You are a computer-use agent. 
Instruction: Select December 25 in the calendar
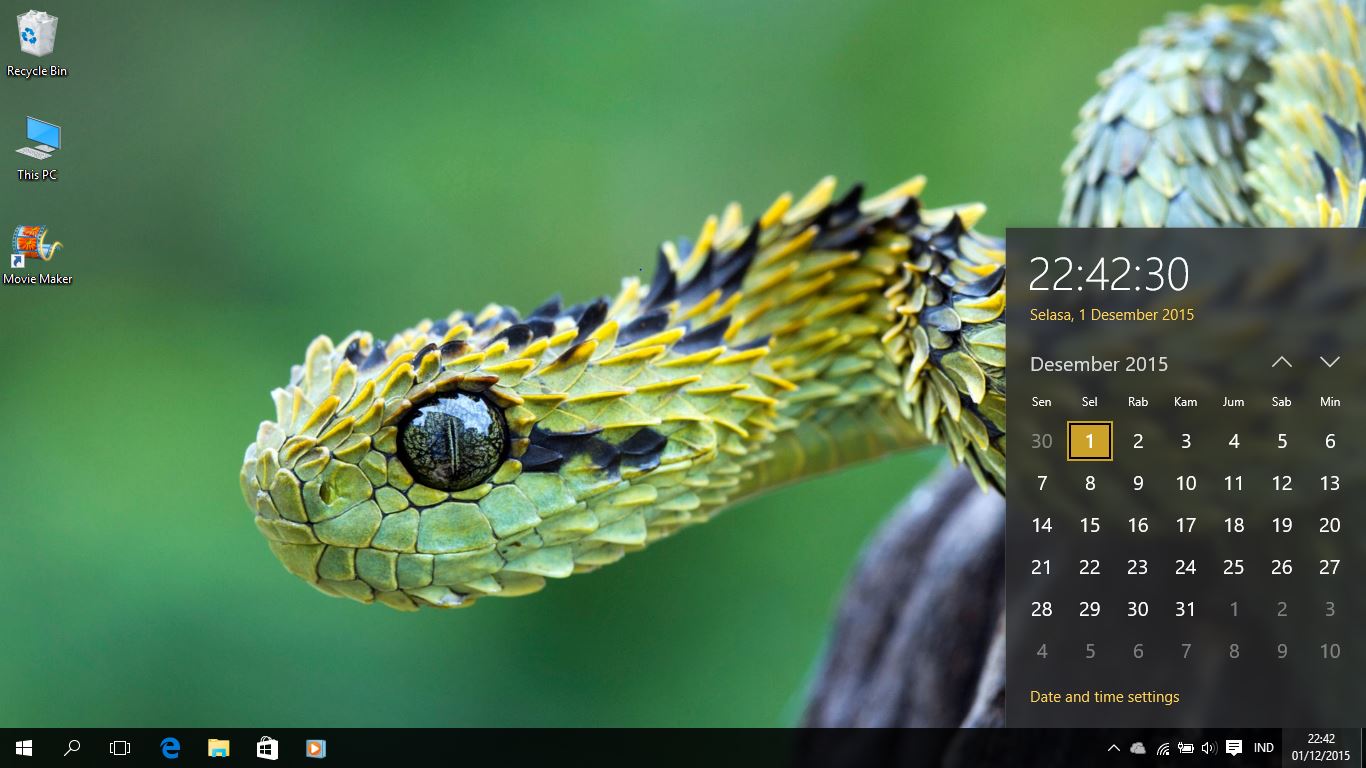click(x=1233, y=567)
